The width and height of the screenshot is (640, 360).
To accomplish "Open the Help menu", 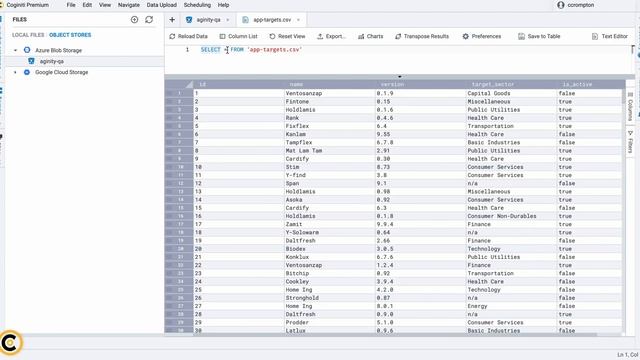I will (x=223, y=5).
